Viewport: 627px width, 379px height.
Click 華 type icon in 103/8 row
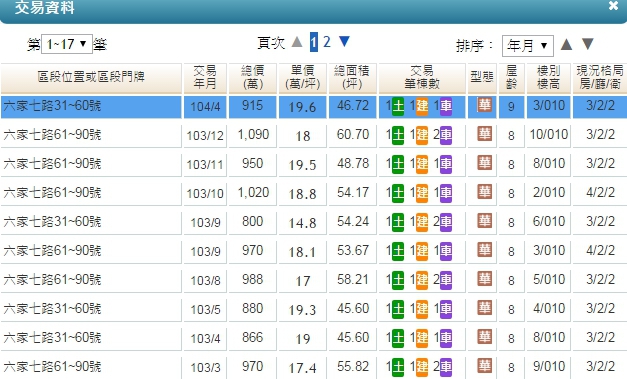[484, 279]
